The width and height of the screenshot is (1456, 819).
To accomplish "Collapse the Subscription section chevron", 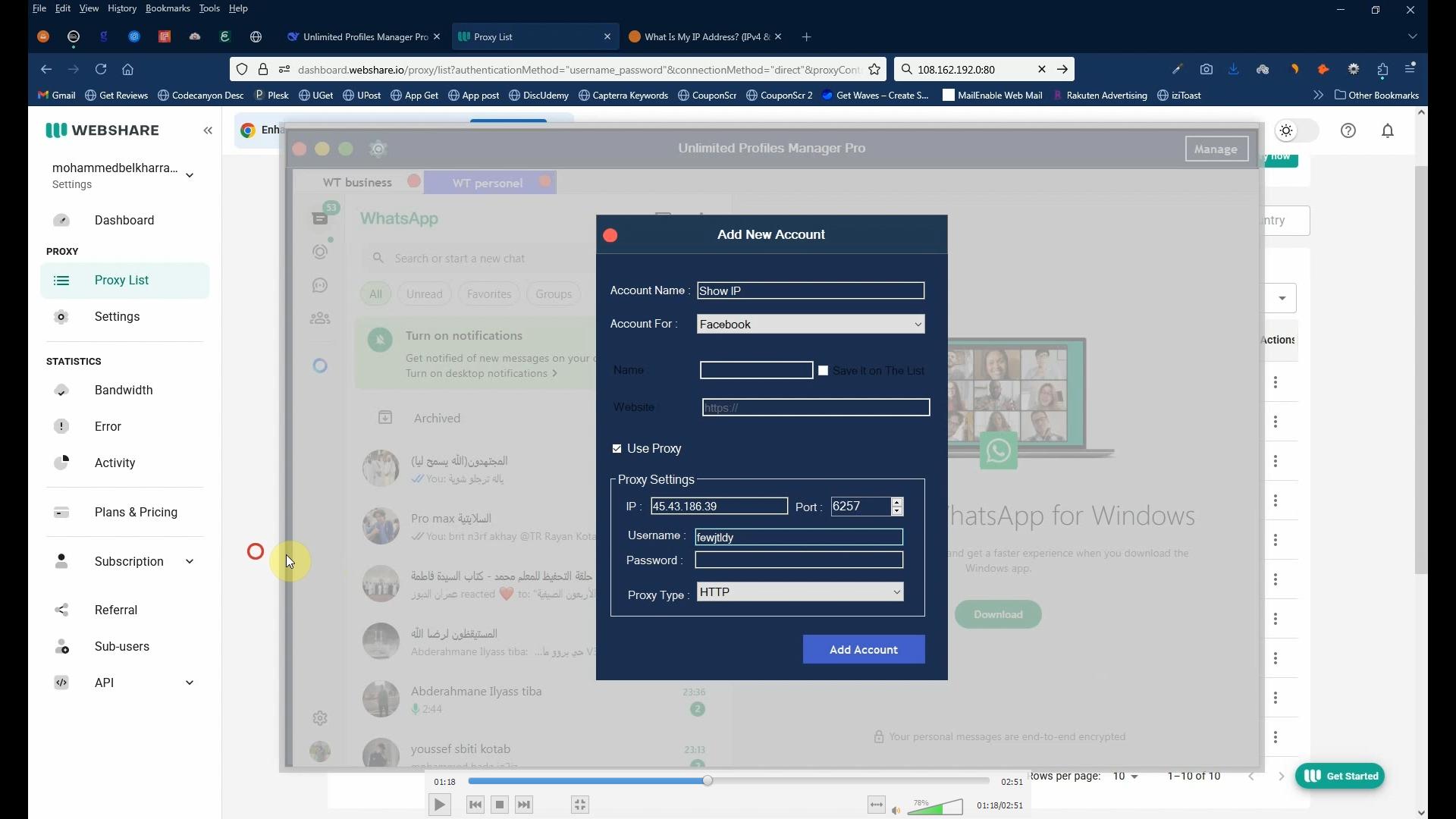I will [190, 561].
